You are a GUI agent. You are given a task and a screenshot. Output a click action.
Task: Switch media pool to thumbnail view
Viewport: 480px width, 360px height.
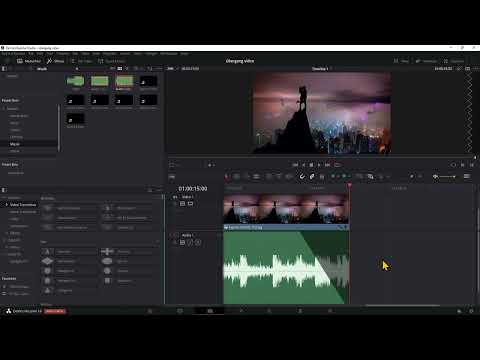(x=120, y=69)
